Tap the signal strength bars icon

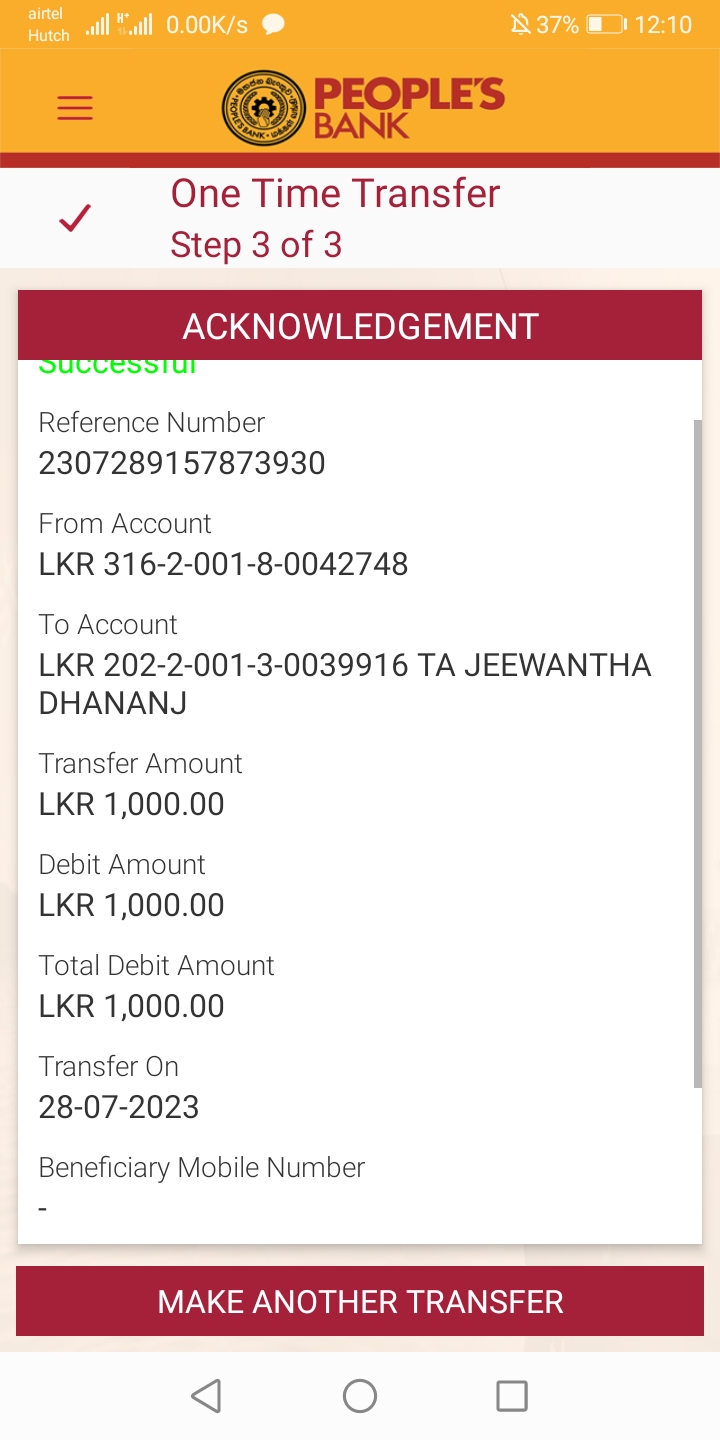pos(98,25)
